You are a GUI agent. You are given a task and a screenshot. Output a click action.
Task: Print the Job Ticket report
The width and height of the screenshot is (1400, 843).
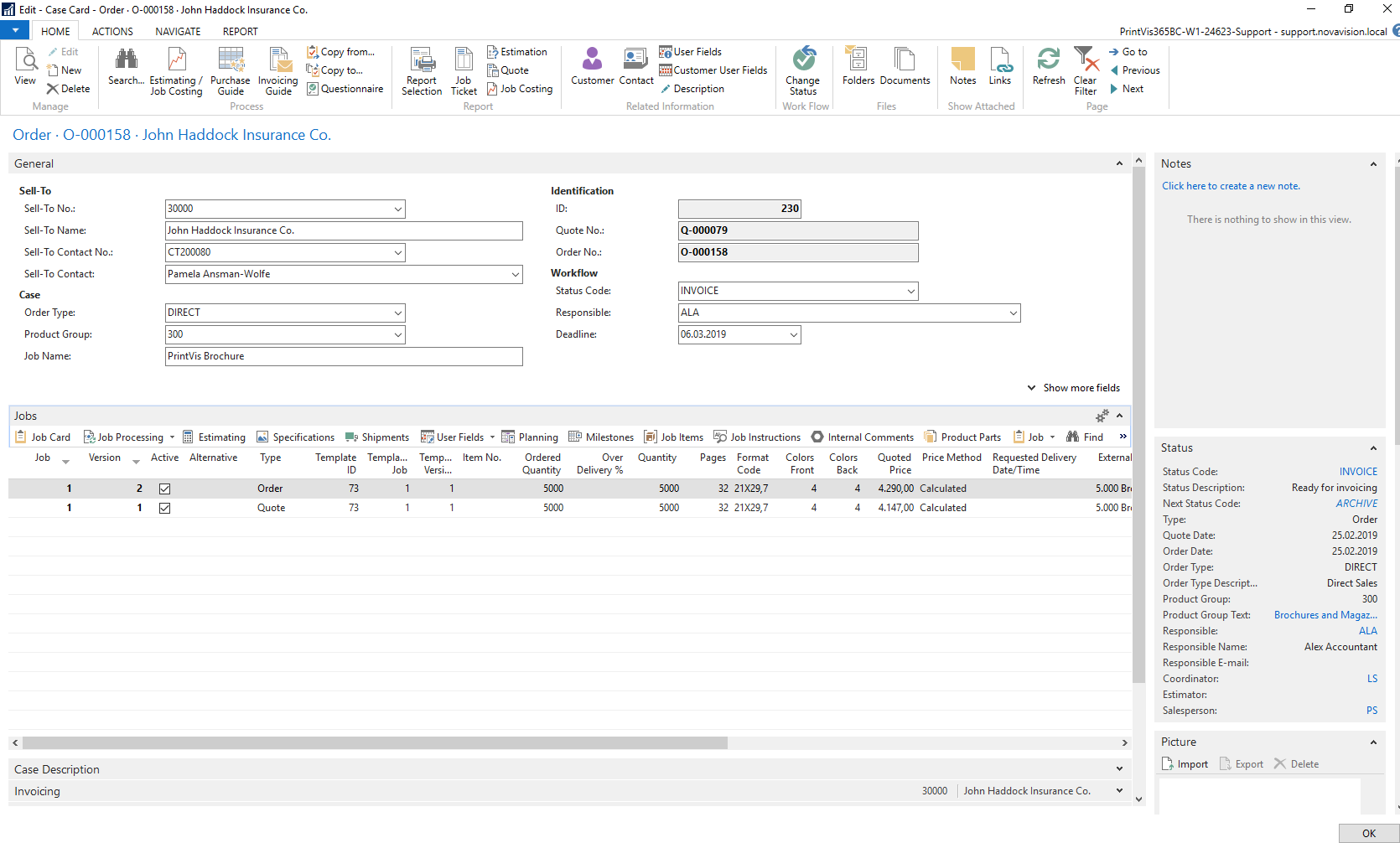[464, 71]
